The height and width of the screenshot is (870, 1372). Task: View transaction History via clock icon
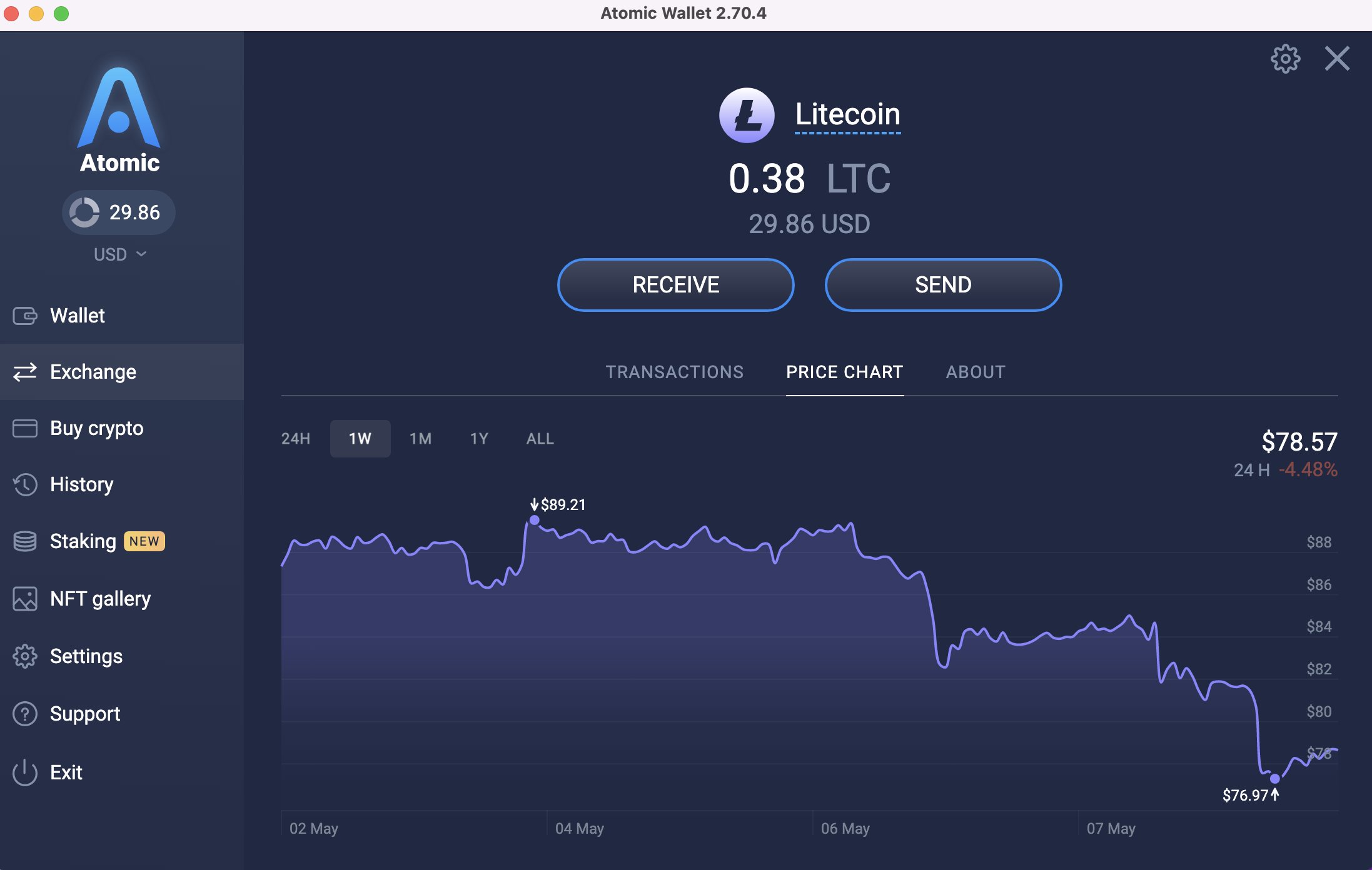click(x=25, y=484)
